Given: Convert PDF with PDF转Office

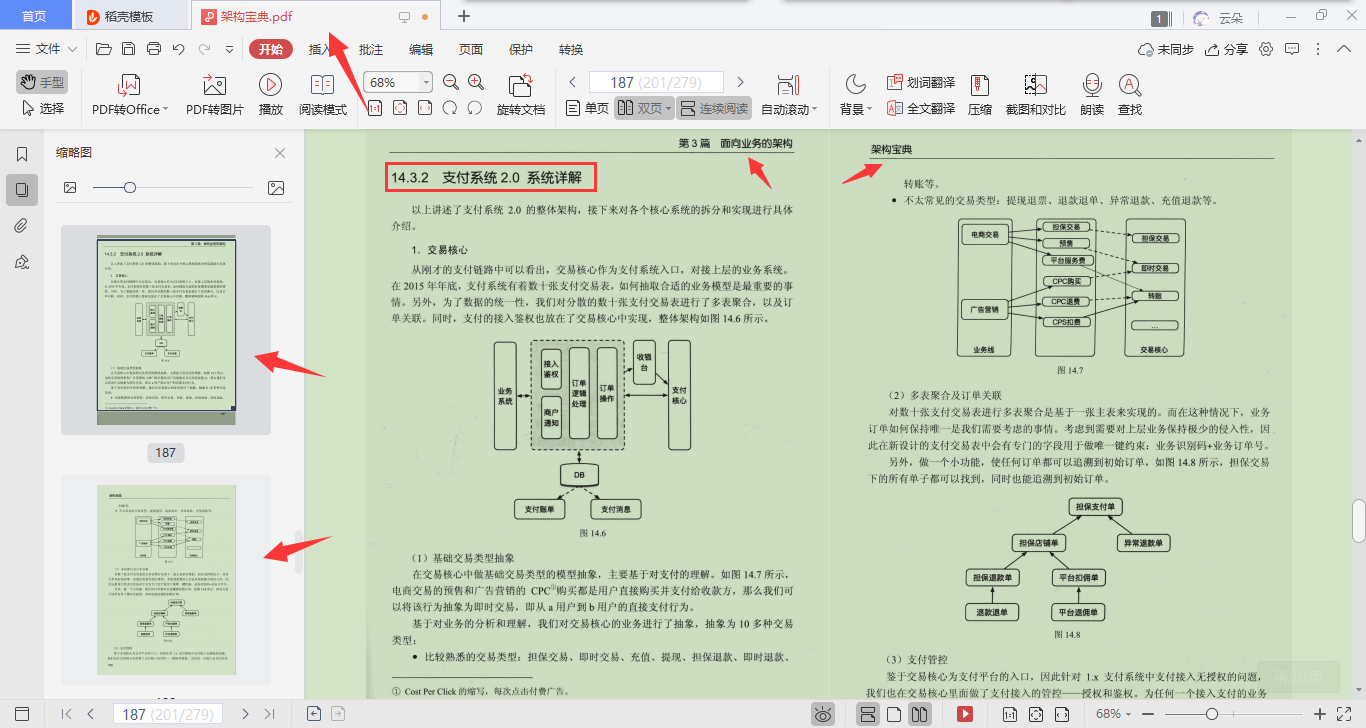Looking at the screenshot, I should 130,96.
